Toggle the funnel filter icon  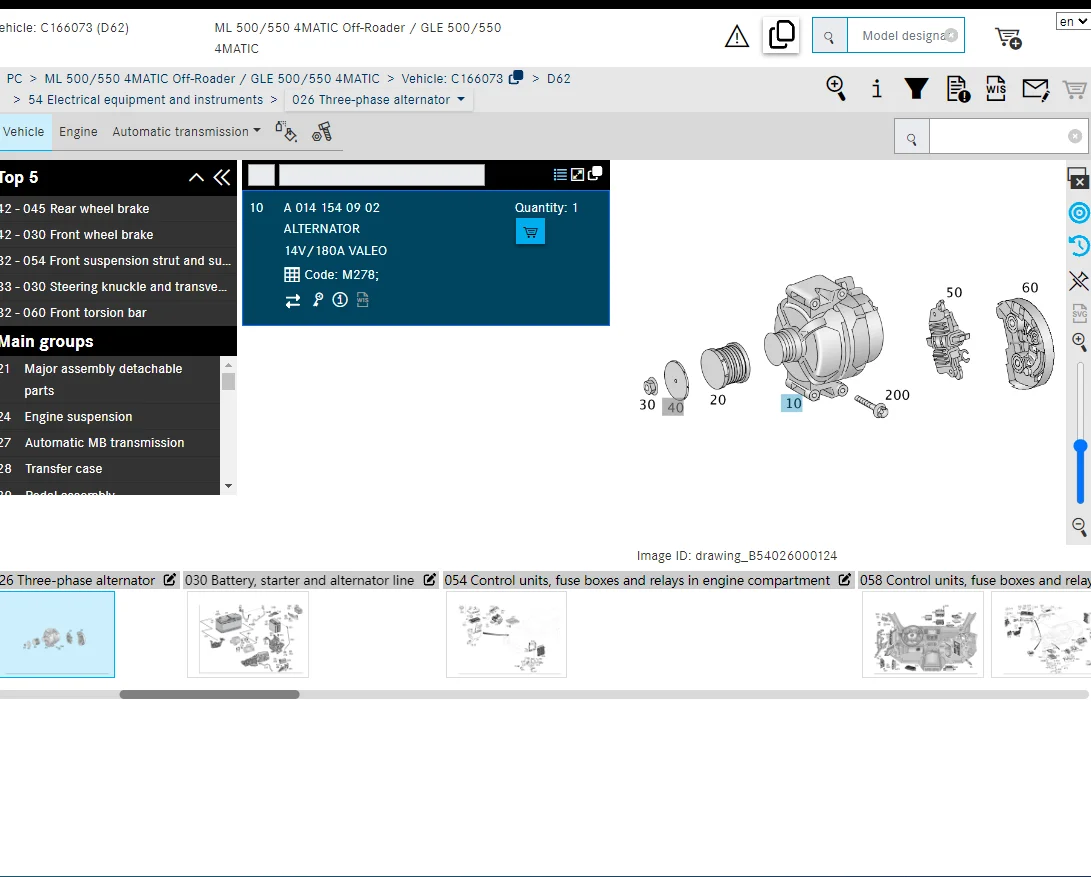[916, 88]
